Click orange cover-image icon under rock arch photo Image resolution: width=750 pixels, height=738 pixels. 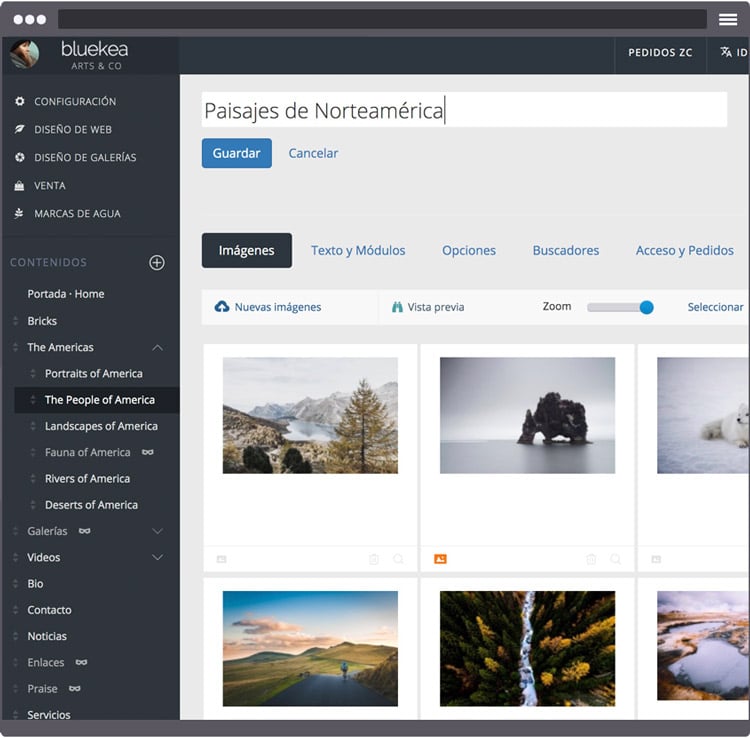point(440,559)
